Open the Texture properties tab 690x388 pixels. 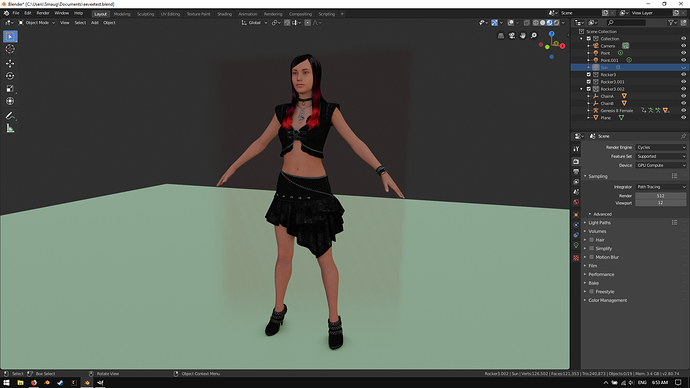576,258
